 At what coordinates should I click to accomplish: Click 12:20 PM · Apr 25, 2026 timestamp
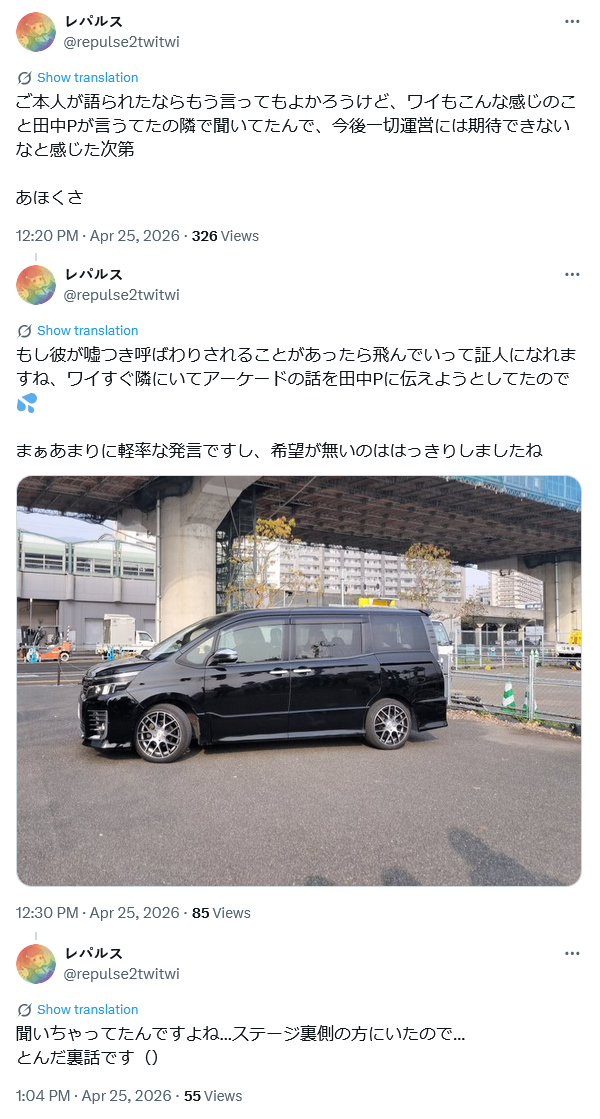pos(98,236)
